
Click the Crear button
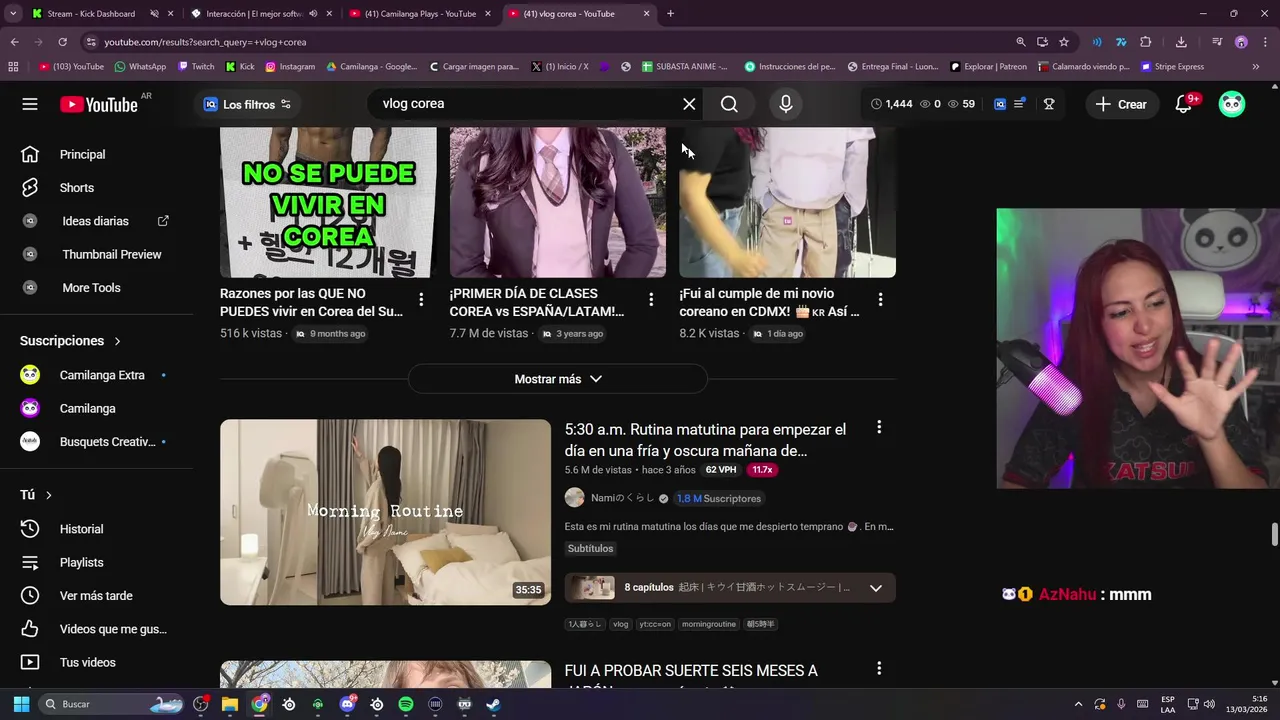coord(1121,104)
